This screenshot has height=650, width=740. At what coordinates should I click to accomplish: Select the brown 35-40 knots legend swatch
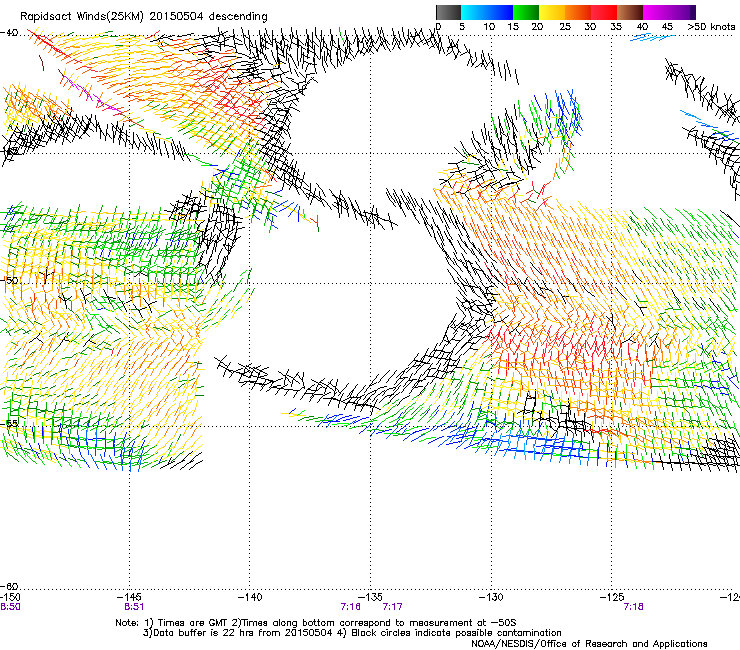click(x=630, y=12)
